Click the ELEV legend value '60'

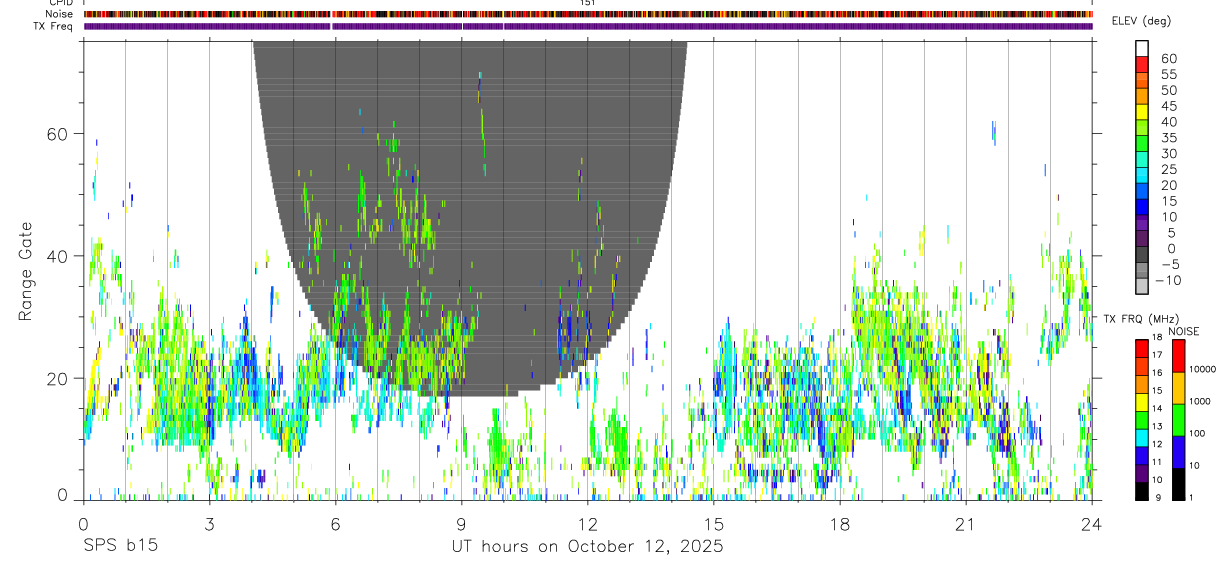point(1167,59)
